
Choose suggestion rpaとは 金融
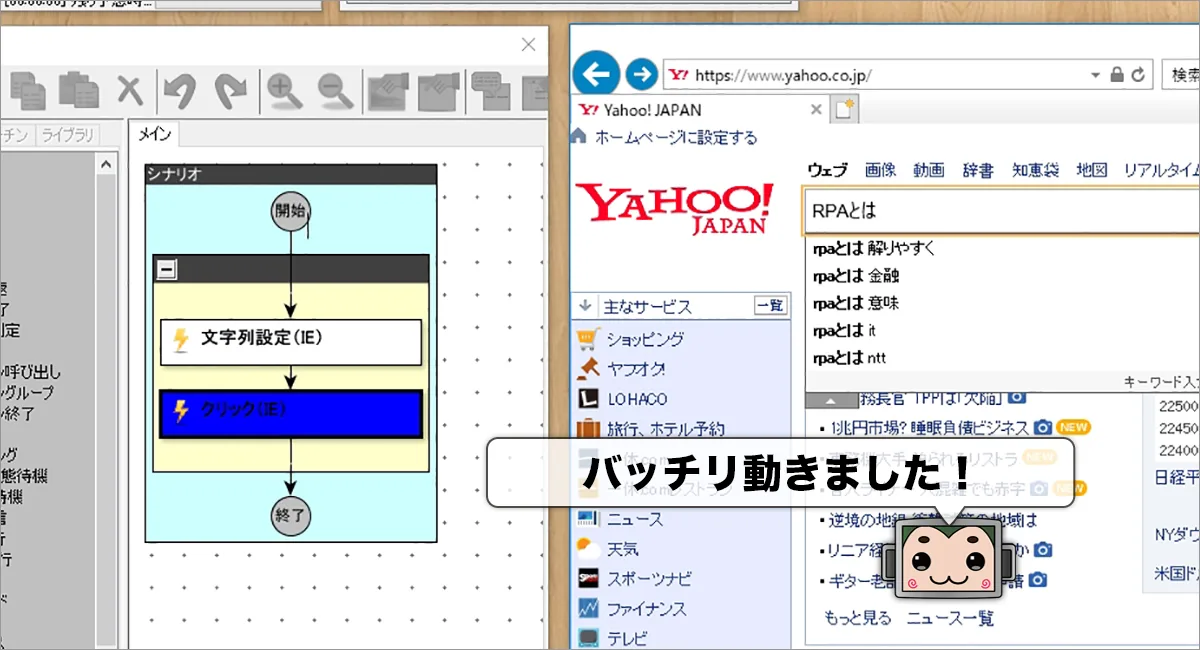[x=855, y=276]
